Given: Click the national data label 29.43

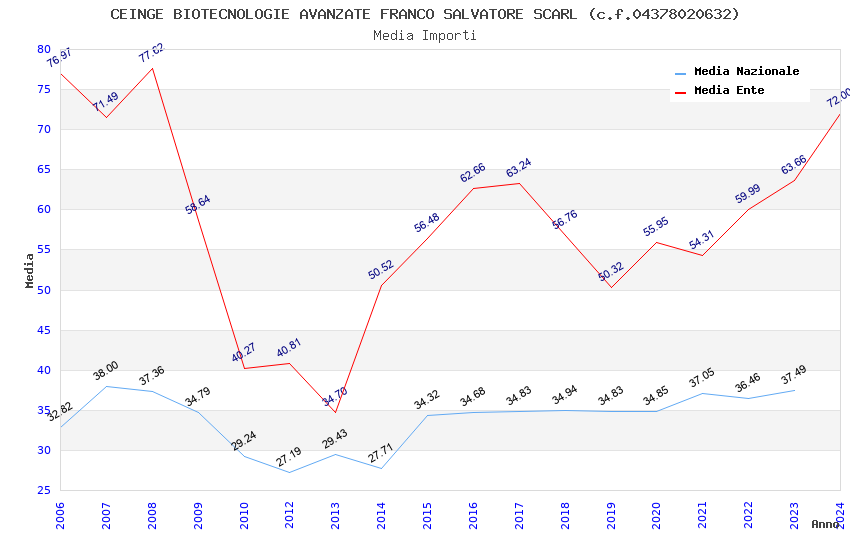Looking at the screenshot, I should pos(334,439).
